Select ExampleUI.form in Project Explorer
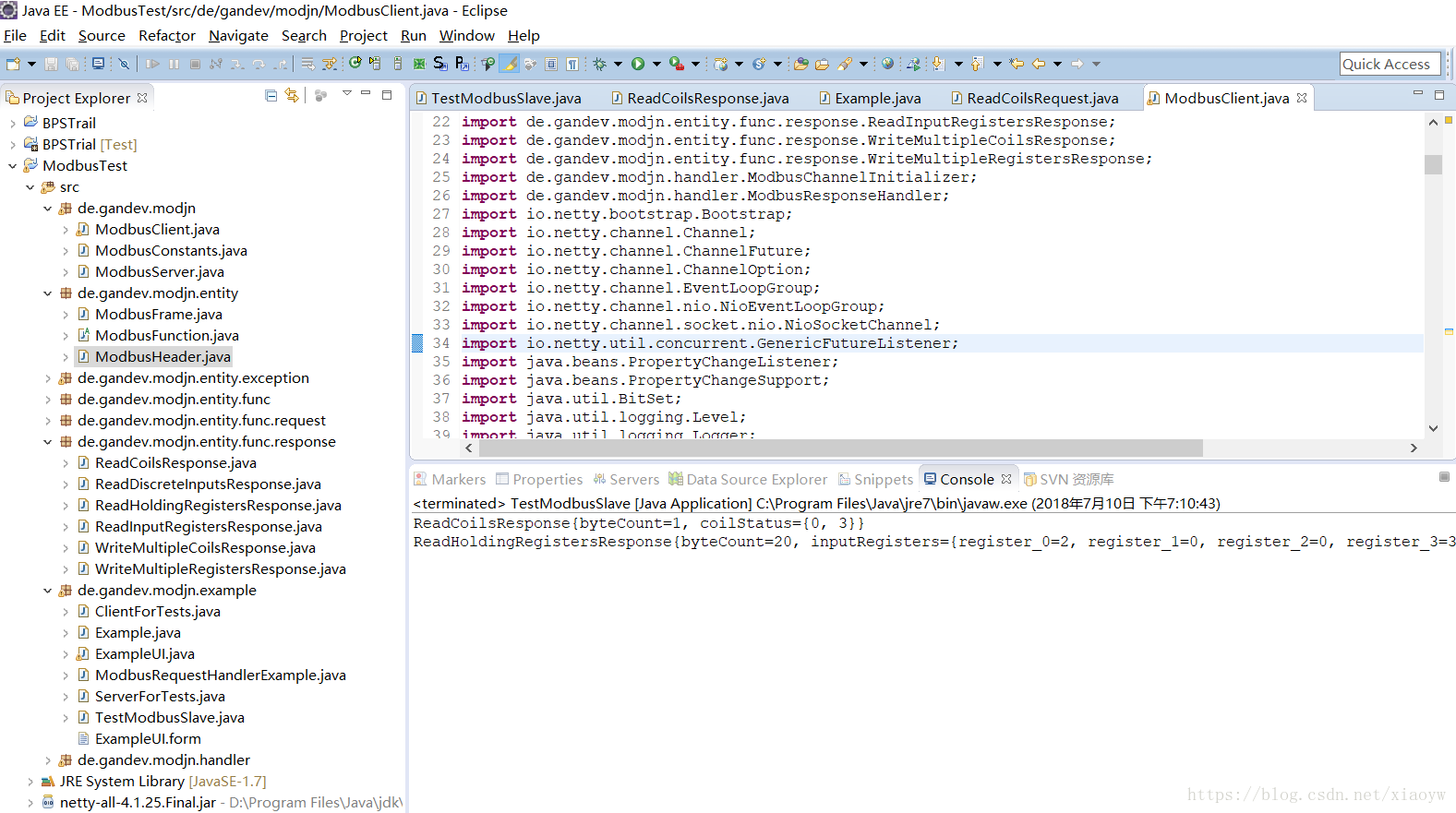Viewport: 1456px width, 813px height. coord(148,739)
